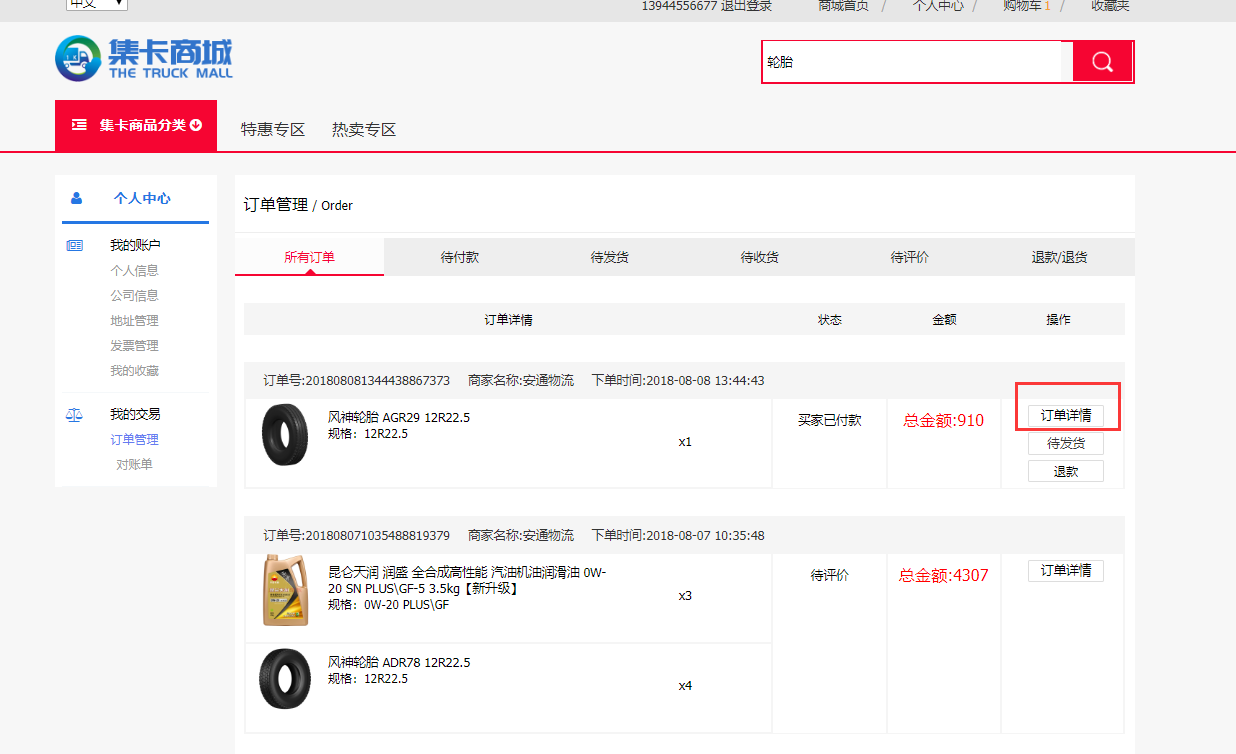Select the 待评价 orders tab
This screenshot has width=1236, height=754.
[909, 257]
